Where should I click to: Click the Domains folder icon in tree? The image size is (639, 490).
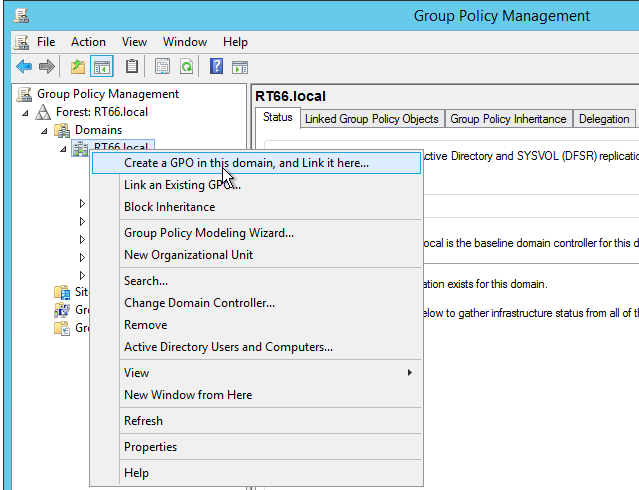click(62, 130)
